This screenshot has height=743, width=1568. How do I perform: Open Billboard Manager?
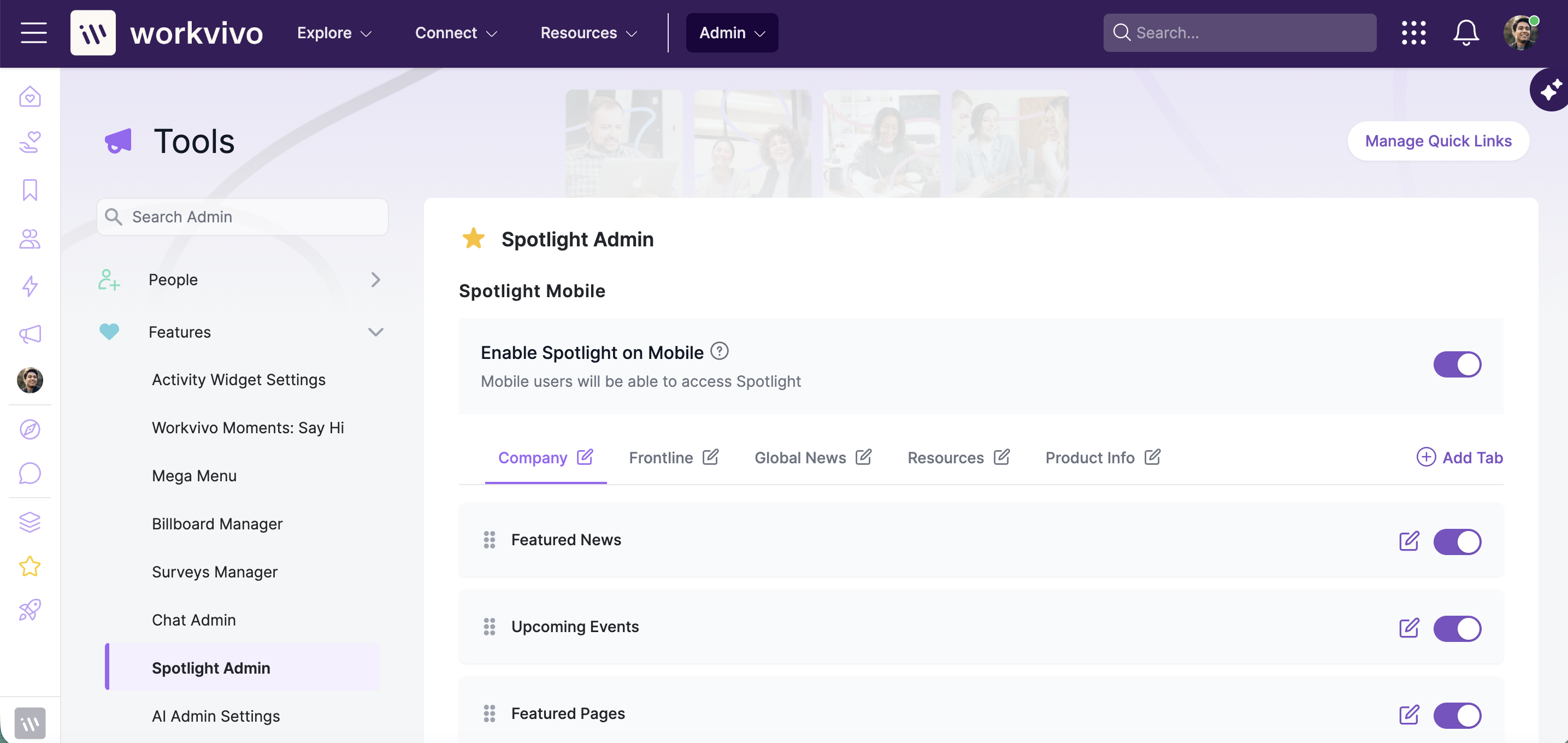coord(217,524)
